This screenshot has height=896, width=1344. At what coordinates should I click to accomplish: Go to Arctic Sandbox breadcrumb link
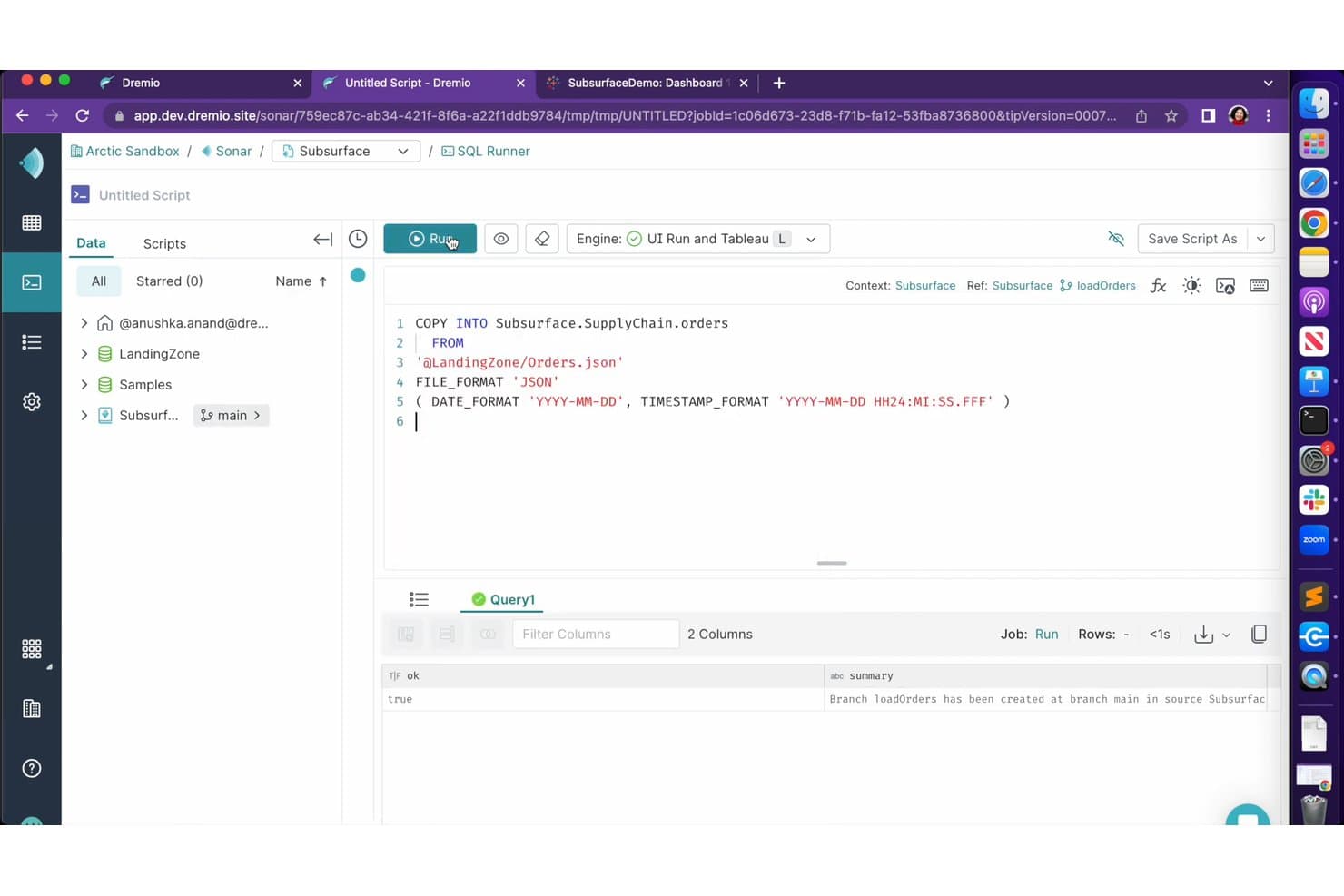pos(125,152)
